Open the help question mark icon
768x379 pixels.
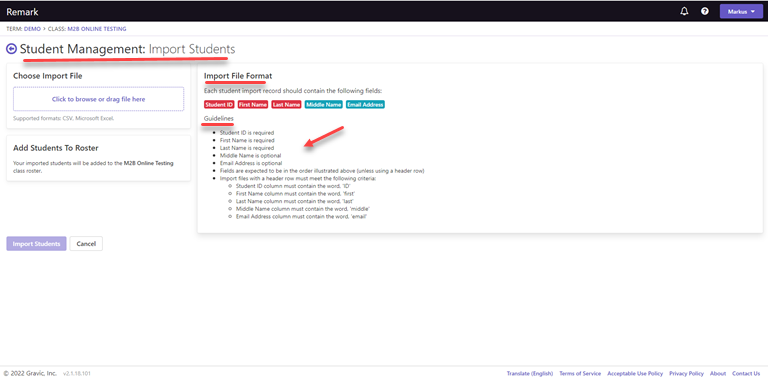click(x=704, y=11)
